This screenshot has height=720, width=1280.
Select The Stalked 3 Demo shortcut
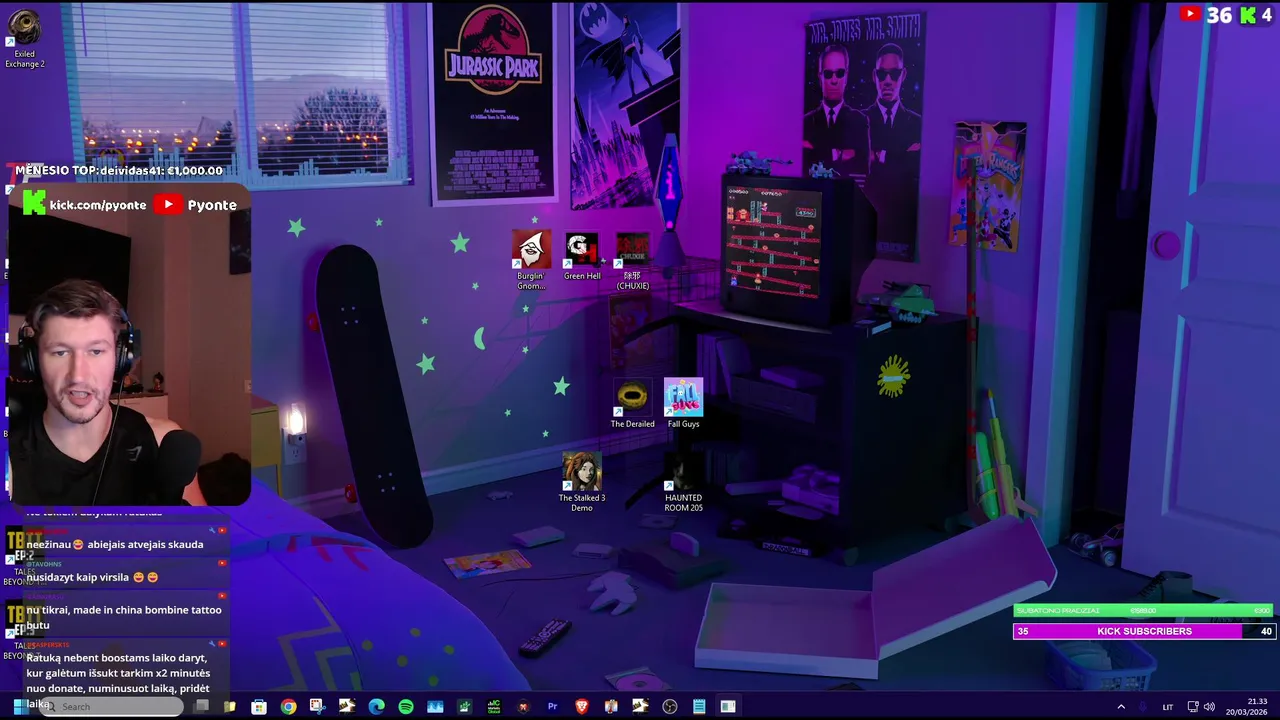point(582,482)
